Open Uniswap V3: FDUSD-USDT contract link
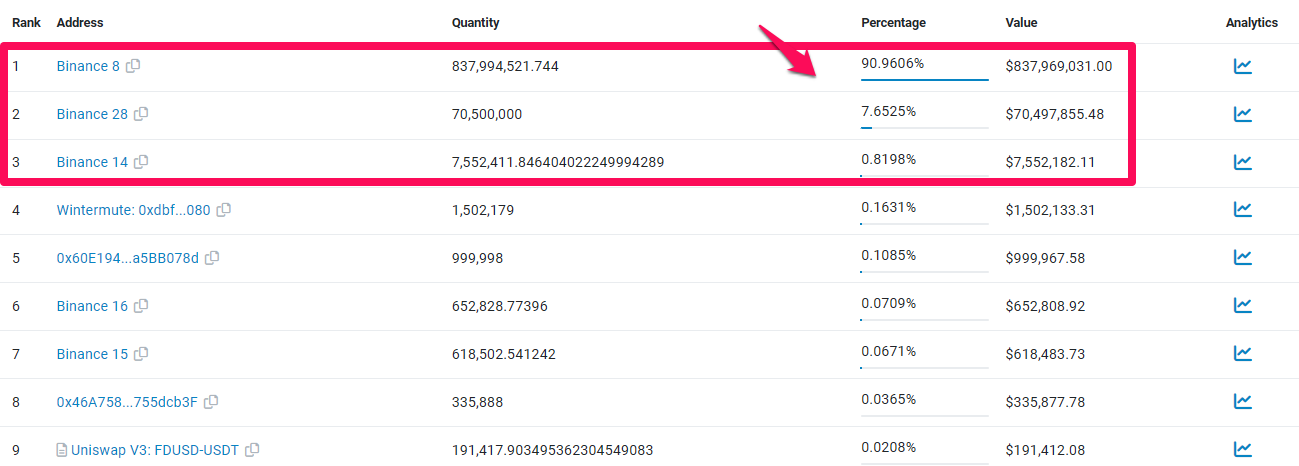 pos(155,450)
